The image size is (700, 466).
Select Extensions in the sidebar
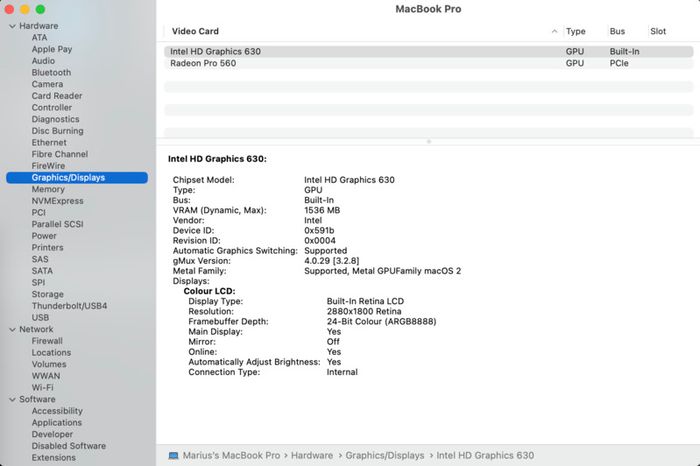(x=54, y=458)
